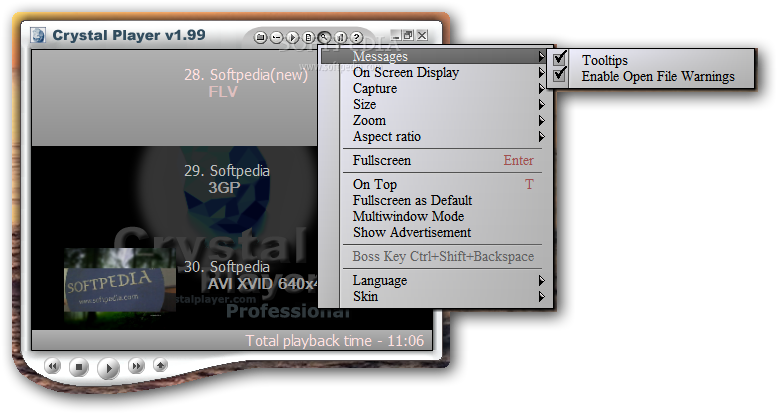Click the question mark help icon

[x=356, y=37]
